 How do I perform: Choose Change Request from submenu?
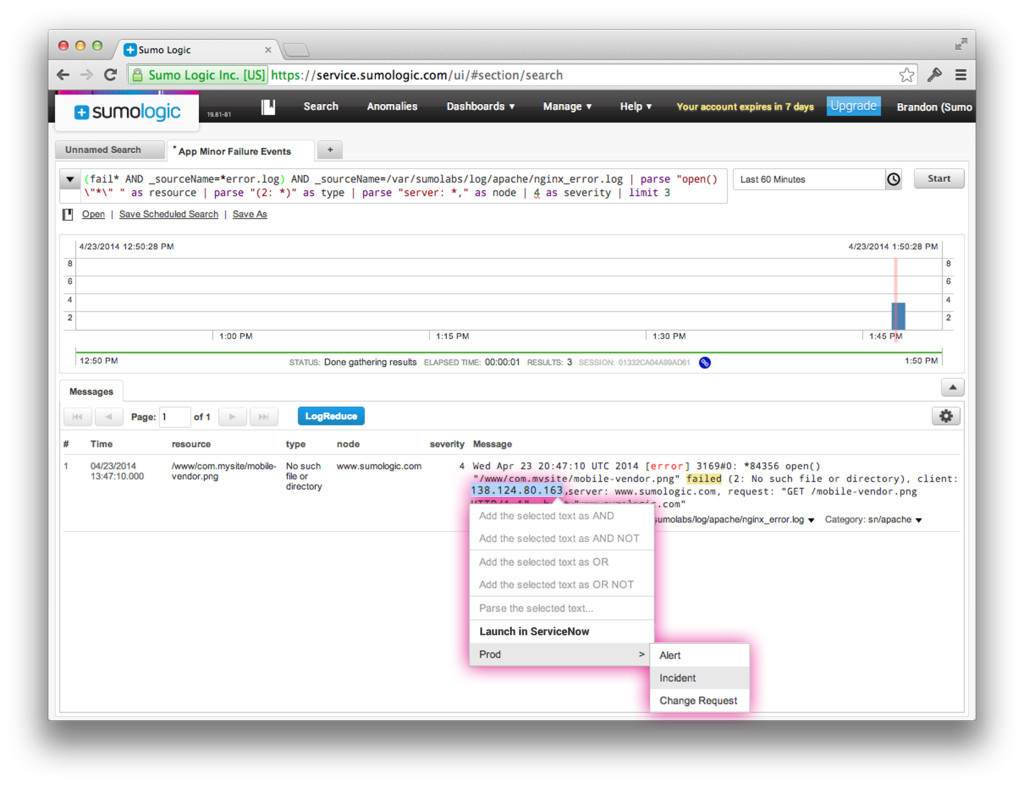699,701
